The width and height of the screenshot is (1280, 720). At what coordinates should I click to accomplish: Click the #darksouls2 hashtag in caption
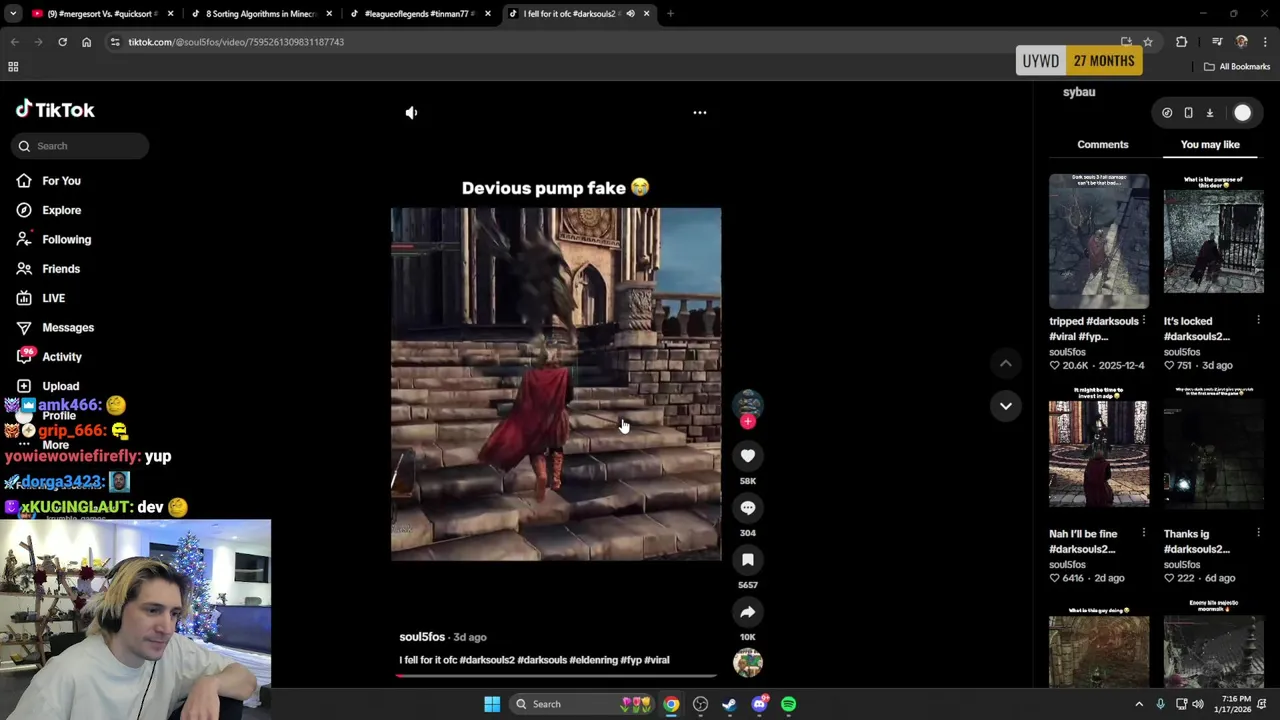point(487,660)
